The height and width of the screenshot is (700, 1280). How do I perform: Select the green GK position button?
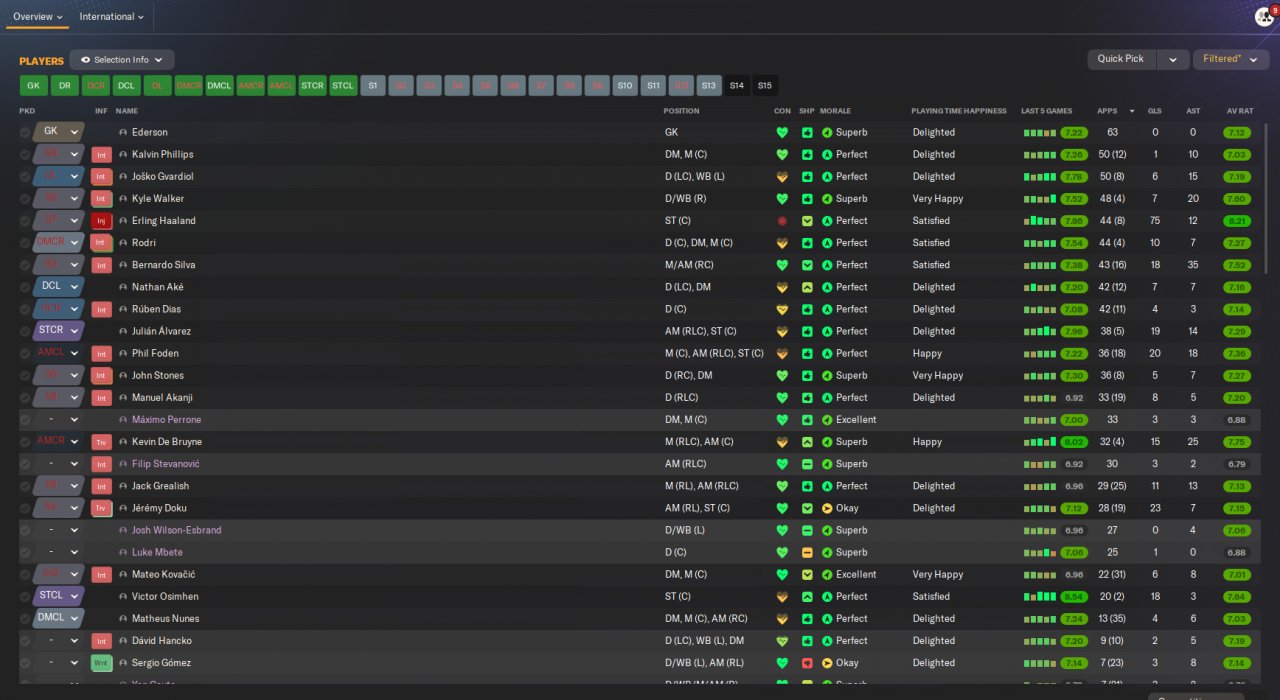click(34, 86)
